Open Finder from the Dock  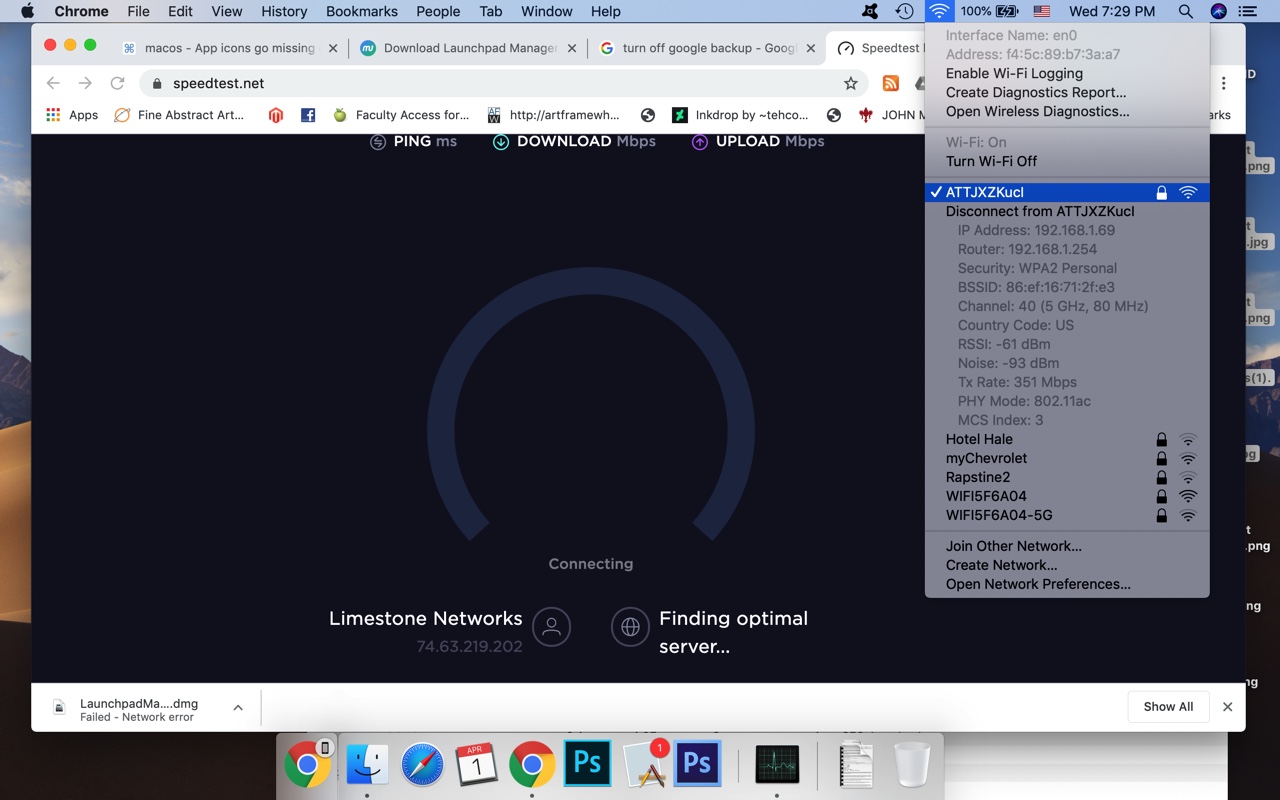point(367,765)
